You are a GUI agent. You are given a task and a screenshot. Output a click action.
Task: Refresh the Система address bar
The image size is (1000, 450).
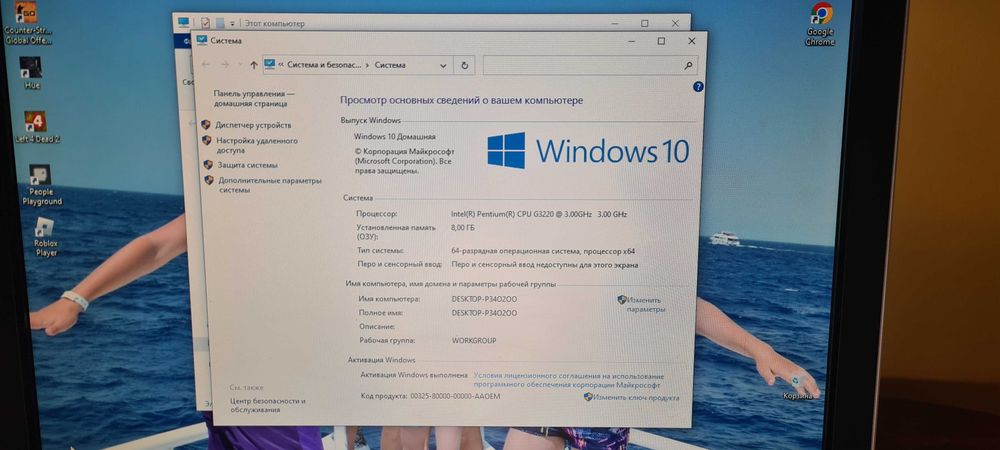pos(464,65)
